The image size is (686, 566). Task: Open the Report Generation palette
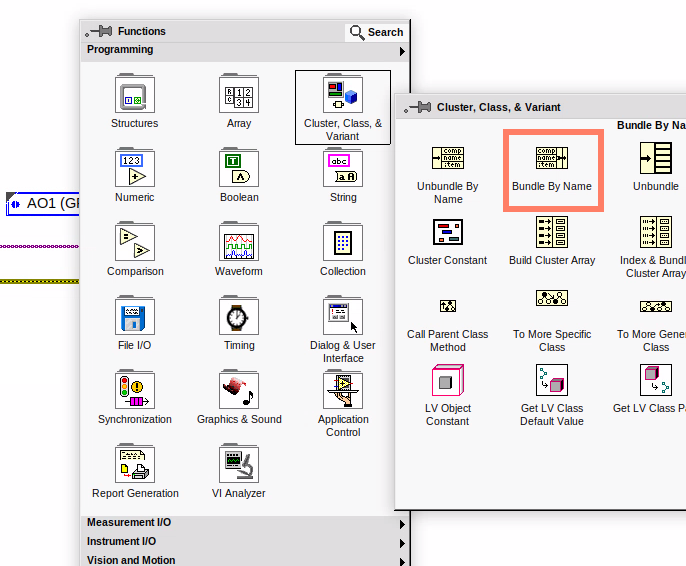[135, 464]
